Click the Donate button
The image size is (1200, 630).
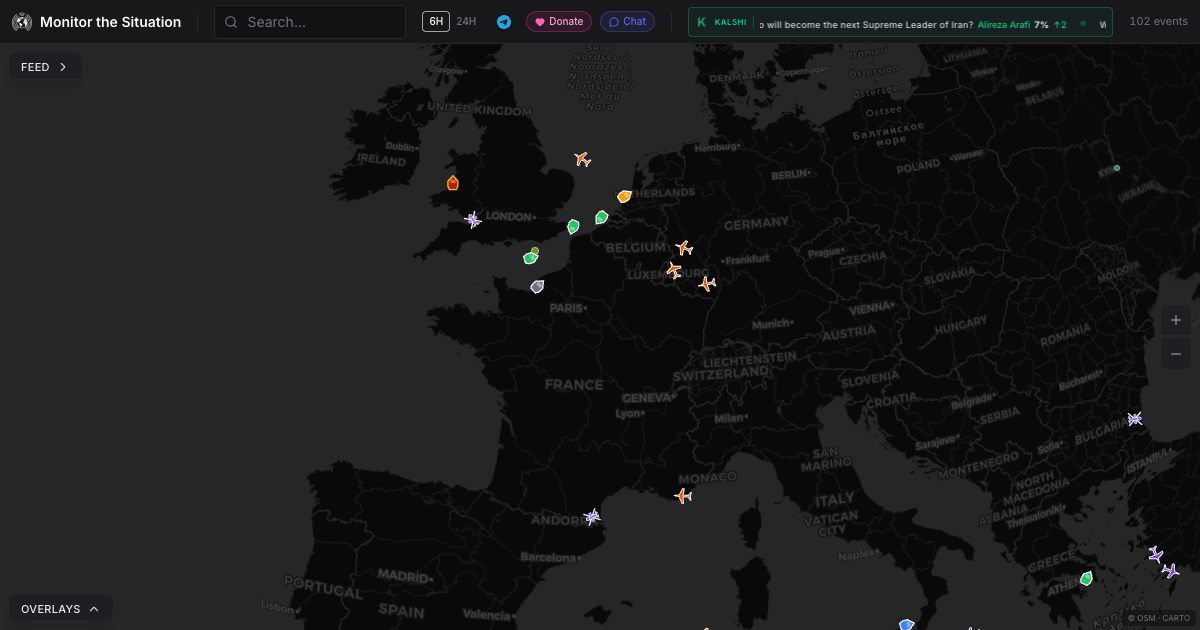558,21
